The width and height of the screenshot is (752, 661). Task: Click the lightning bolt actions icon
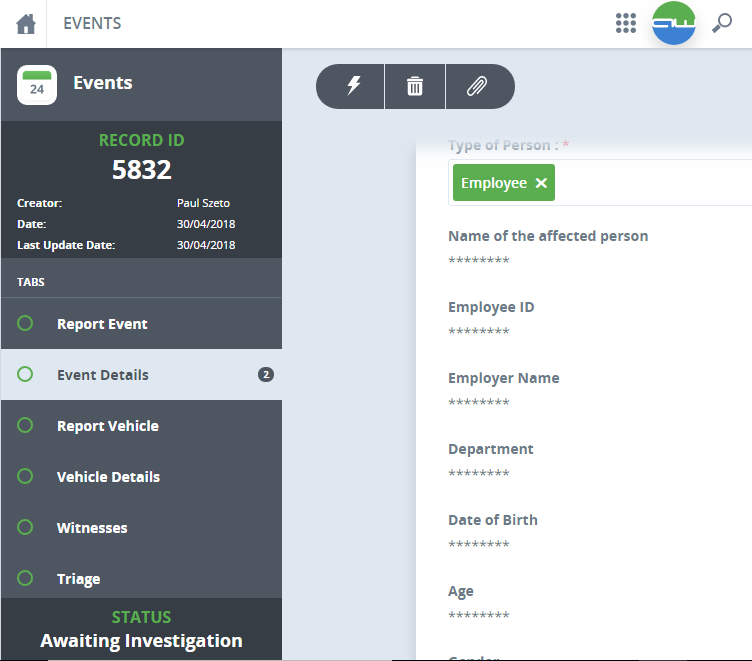click(x=353, y=86)
